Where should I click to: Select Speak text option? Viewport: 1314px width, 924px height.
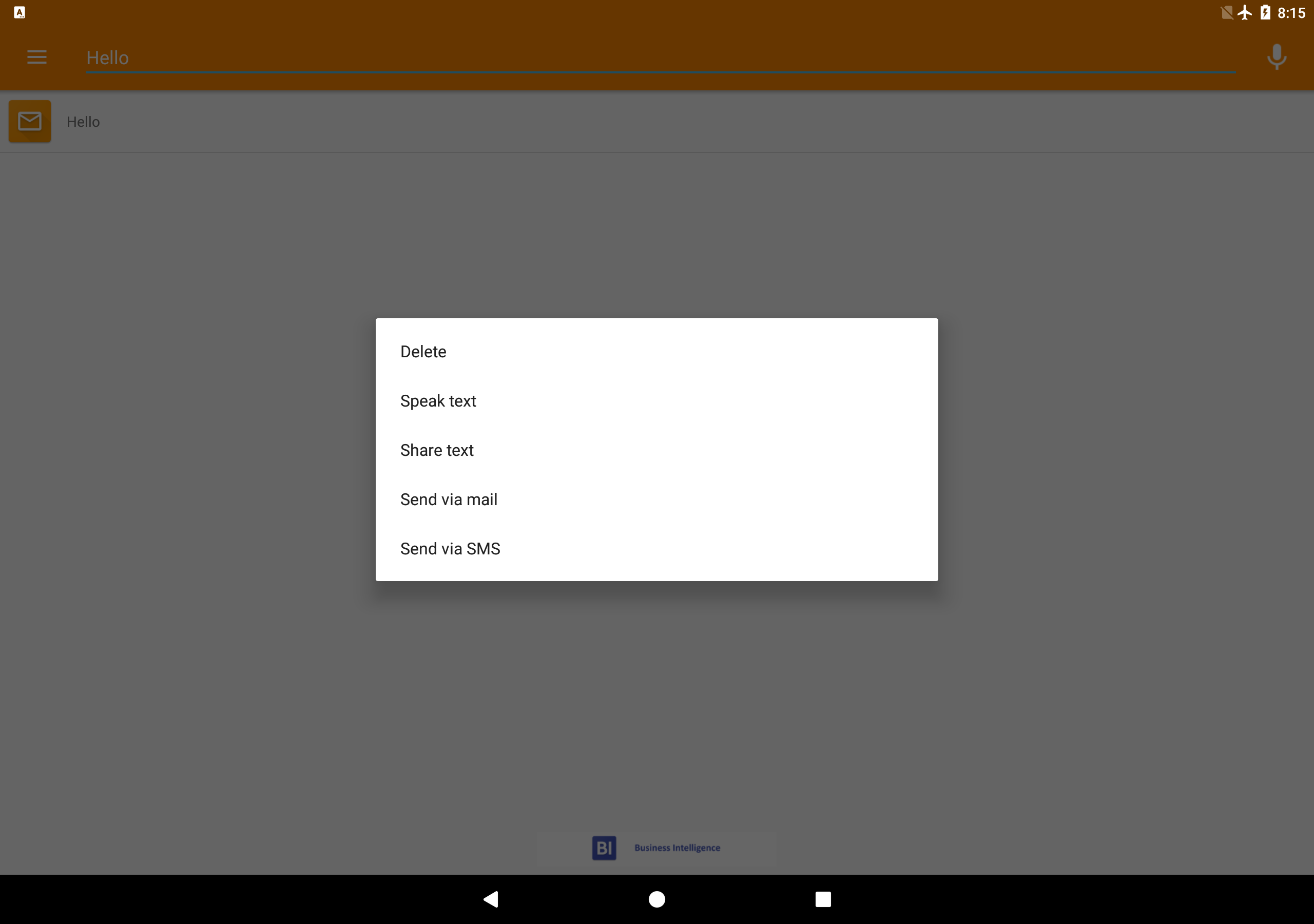[656, 401]
